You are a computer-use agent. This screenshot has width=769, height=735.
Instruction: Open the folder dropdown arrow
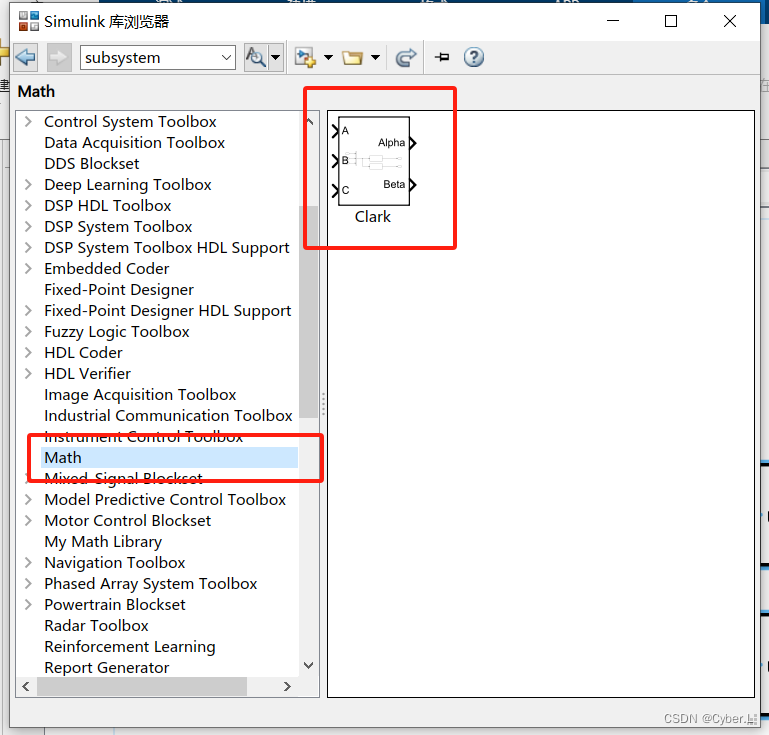375,57
